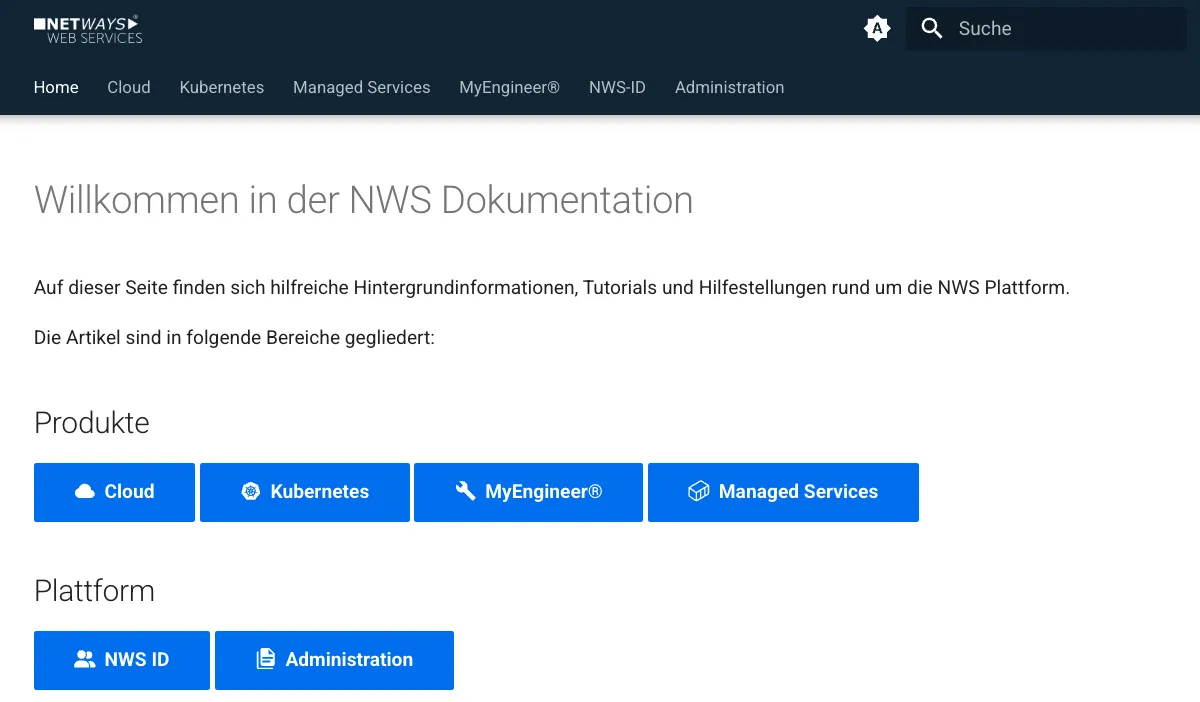1200x702 pixels.
Task: Focus the Suche search field
Action: (x=1046, y=28)
